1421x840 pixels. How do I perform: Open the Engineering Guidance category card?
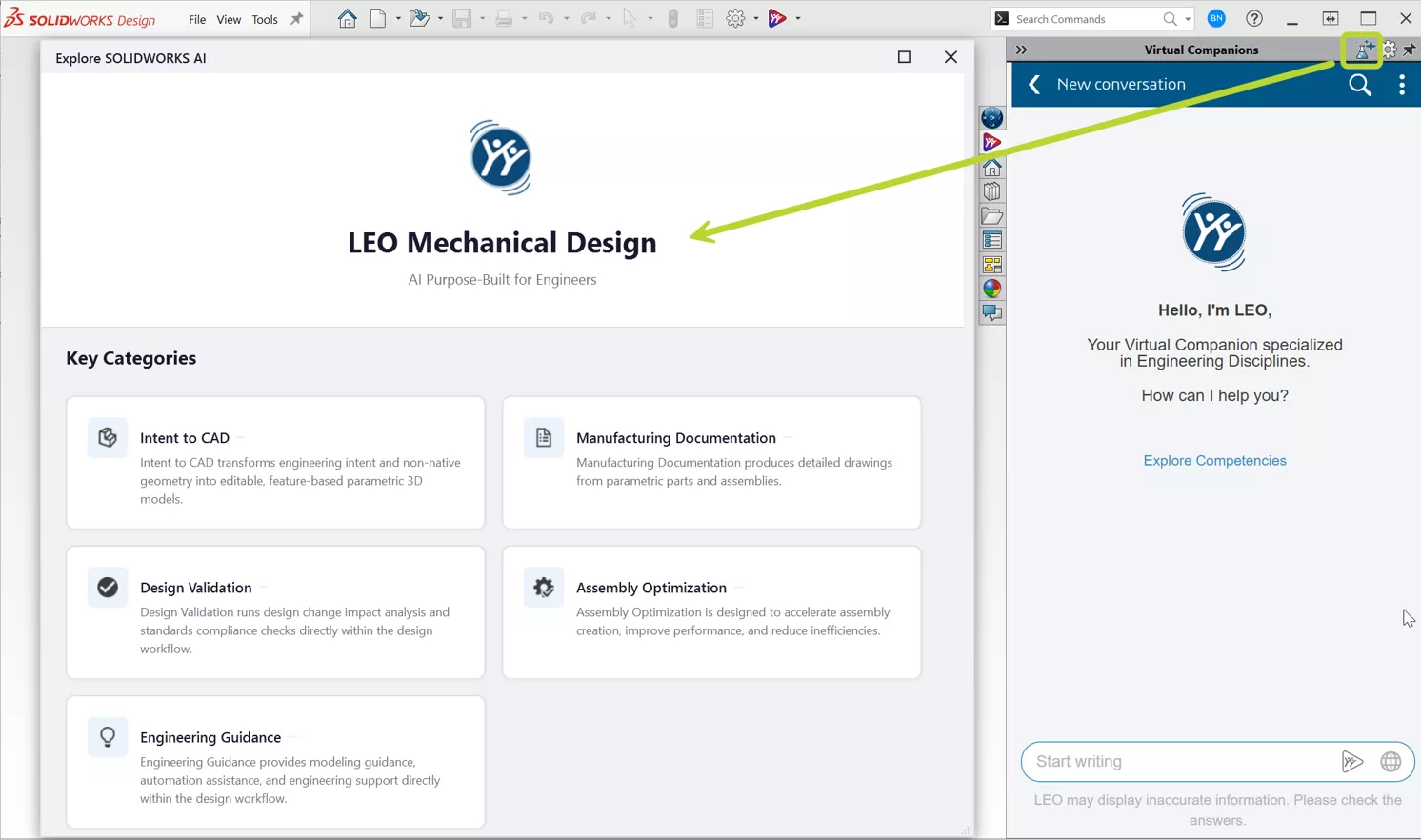click(x=275, y=762)
